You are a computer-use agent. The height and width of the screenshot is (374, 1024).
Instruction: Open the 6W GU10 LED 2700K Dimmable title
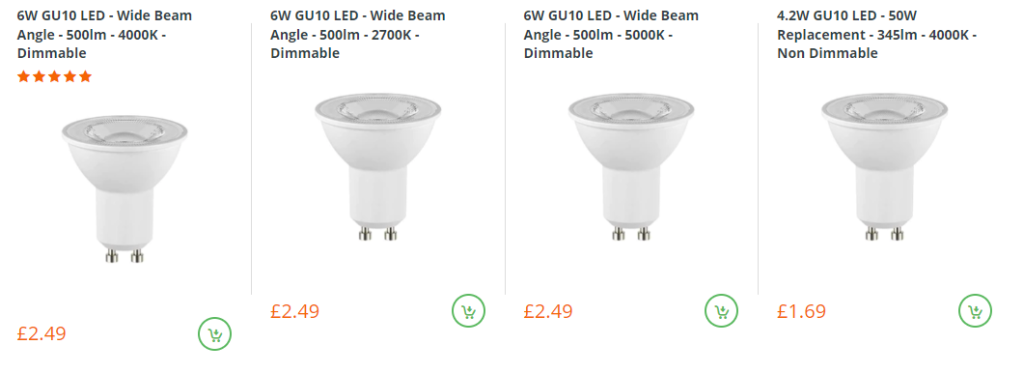(358, 35)
